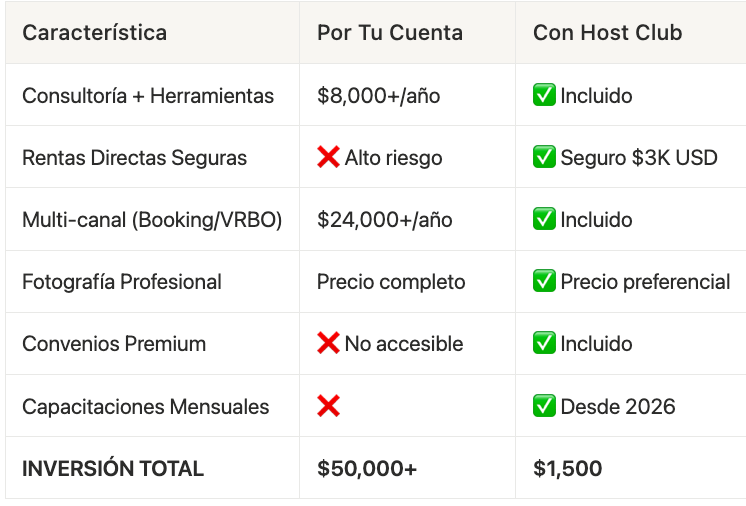
Task: Select the Característica column header
Action: coord(94,33)
